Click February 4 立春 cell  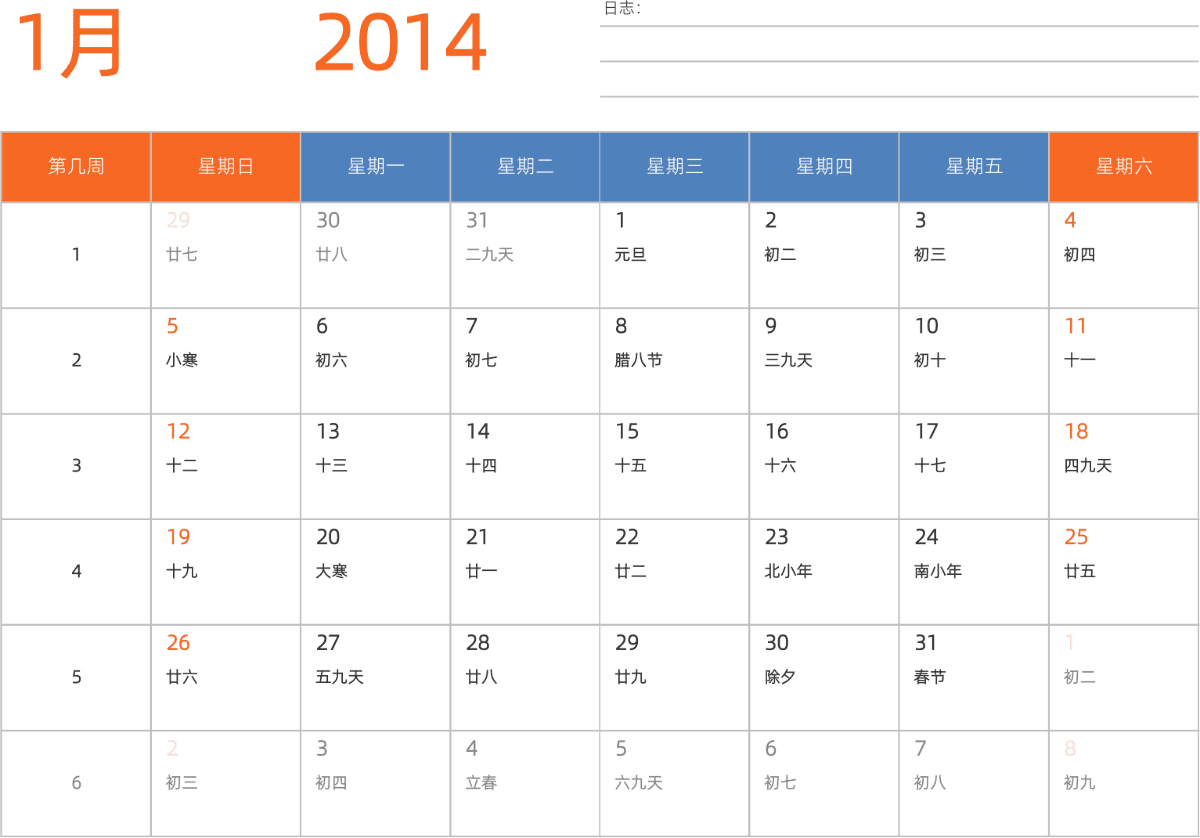coord(525,783)
